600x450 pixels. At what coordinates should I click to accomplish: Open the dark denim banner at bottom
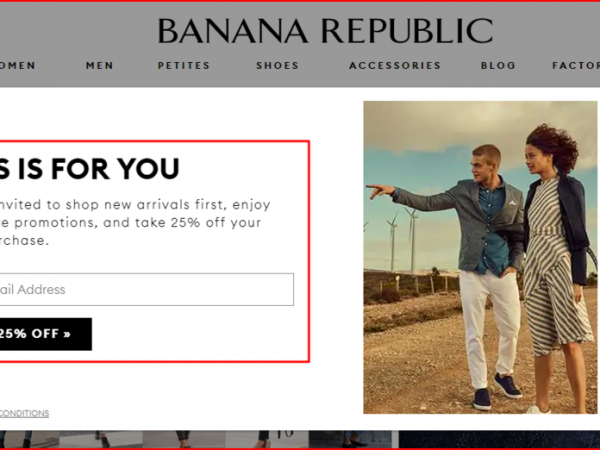point(499,439)
